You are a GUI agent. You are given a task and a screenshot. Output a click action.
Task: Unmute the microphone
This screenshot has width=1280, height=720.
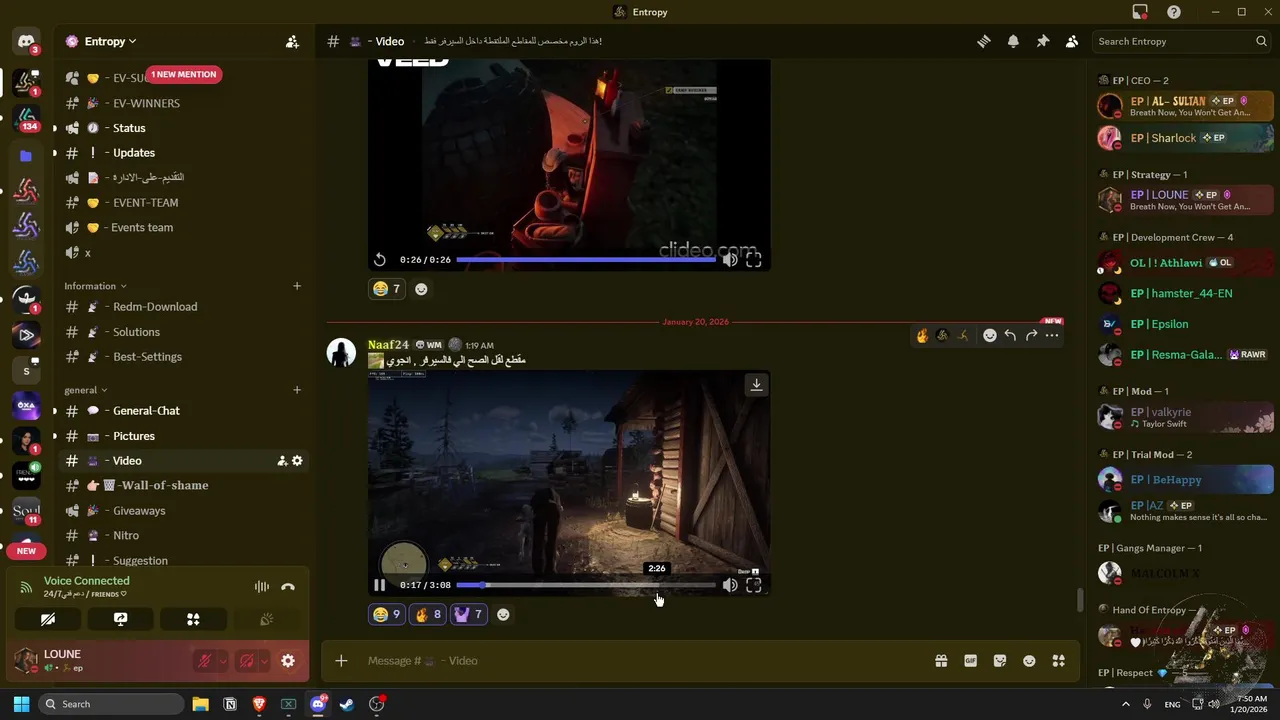204,661
